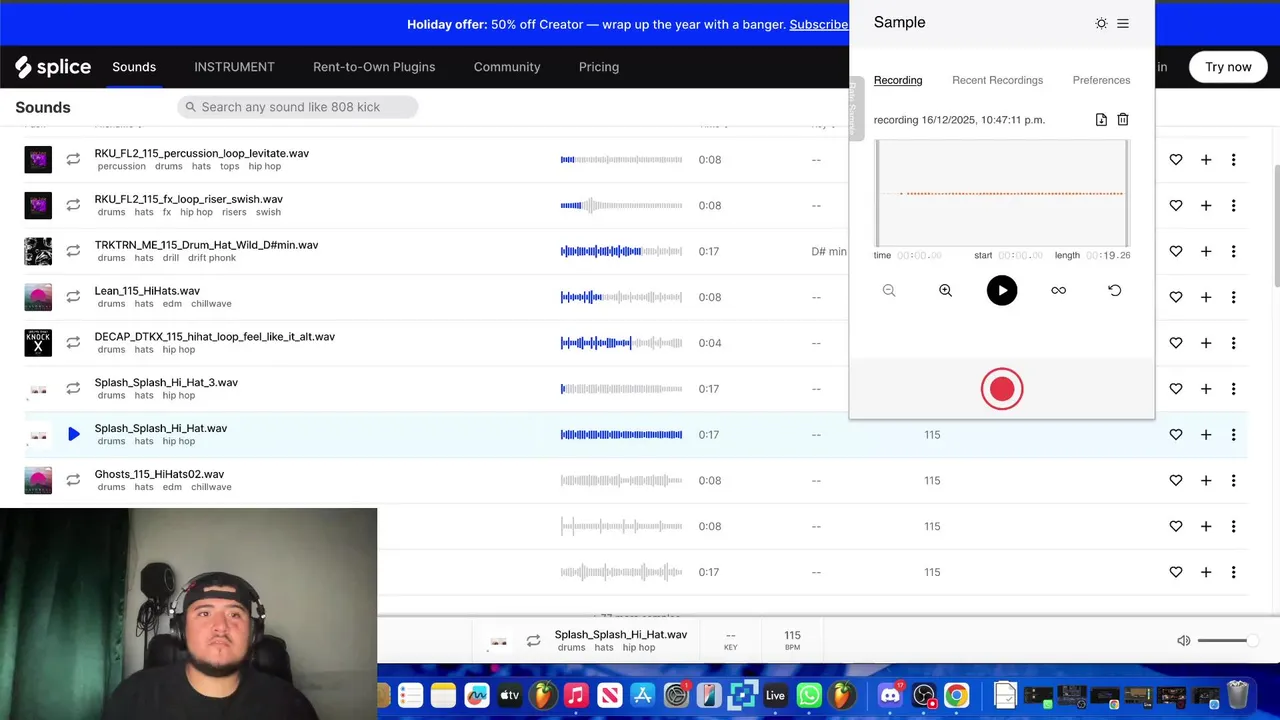Open the Pricing page
This screenshot has width=1280, height=720.
pyautogui.click(x=599, y=67)
